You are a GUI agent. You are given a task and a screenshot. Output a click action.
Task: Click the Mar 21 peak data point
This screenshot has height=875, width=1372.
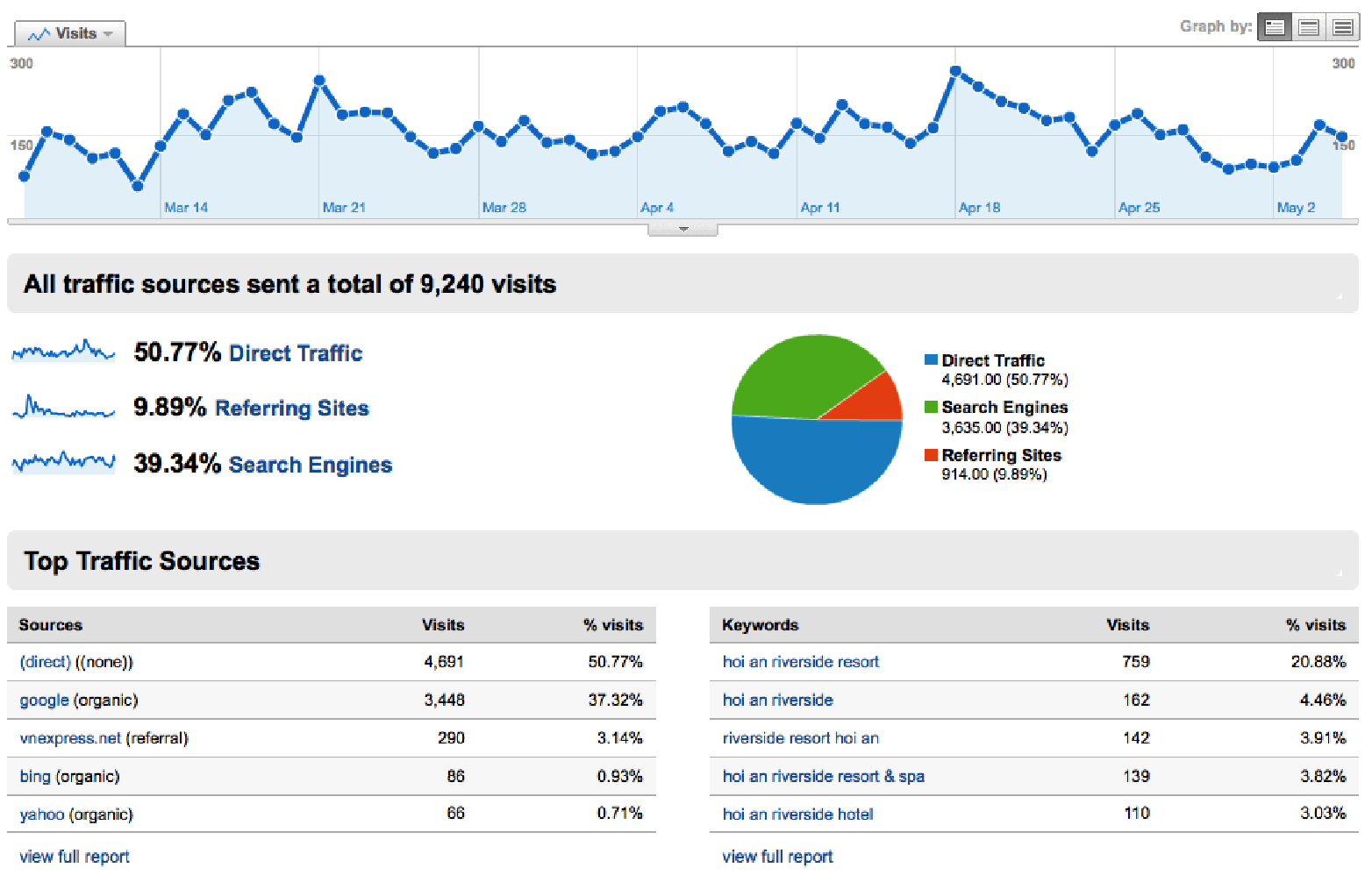(x=319, y=80)
